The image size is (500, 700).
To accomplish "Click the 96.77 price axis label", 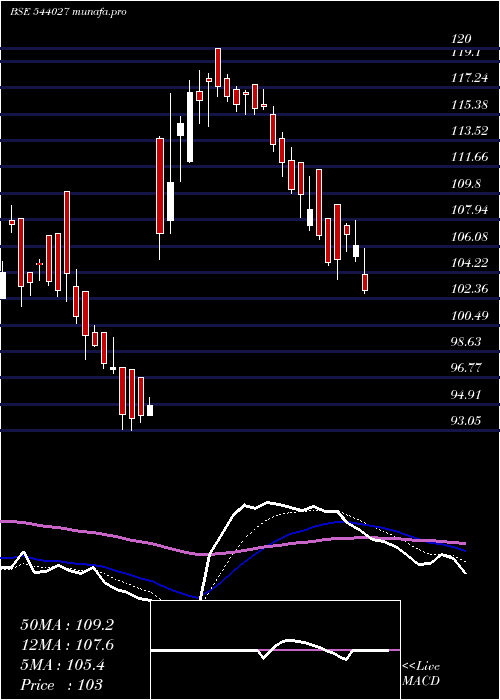I will (x=467, y=368).
